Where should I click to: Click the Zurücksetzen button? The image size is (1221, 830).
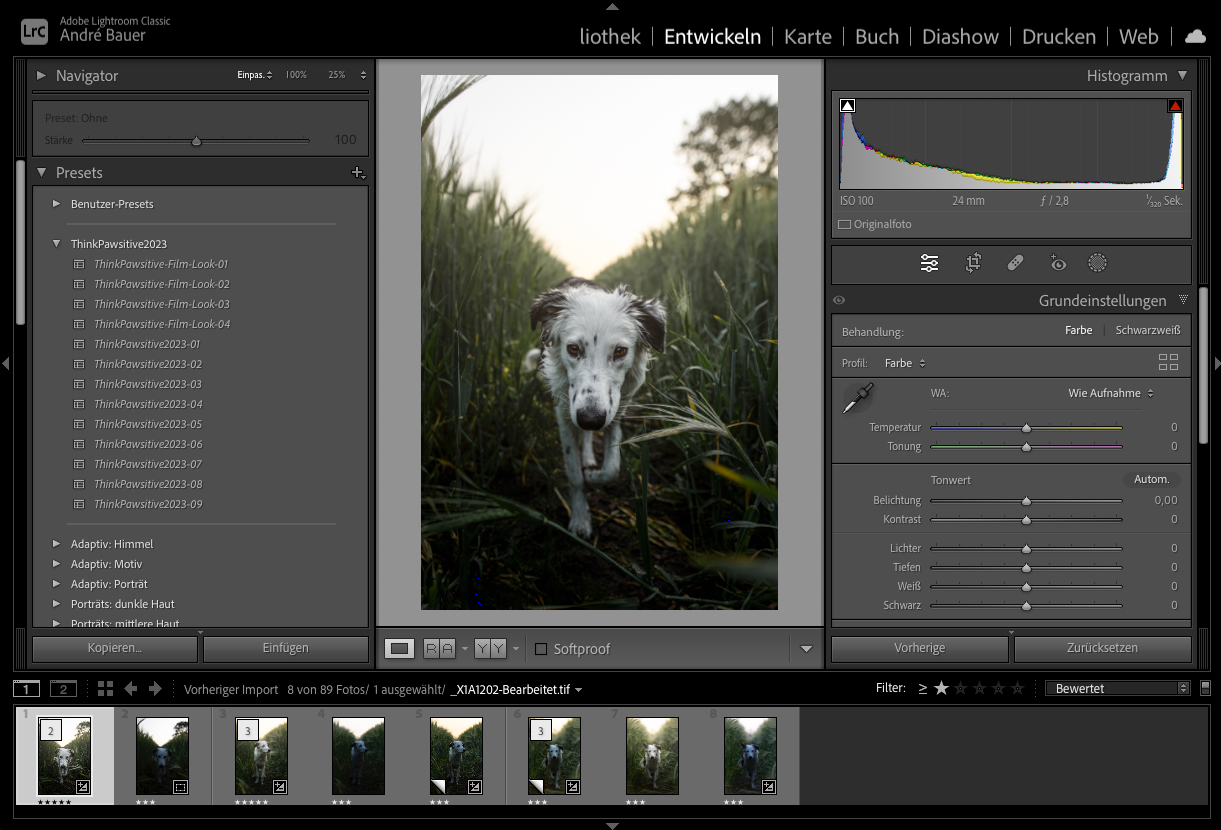1102,648
